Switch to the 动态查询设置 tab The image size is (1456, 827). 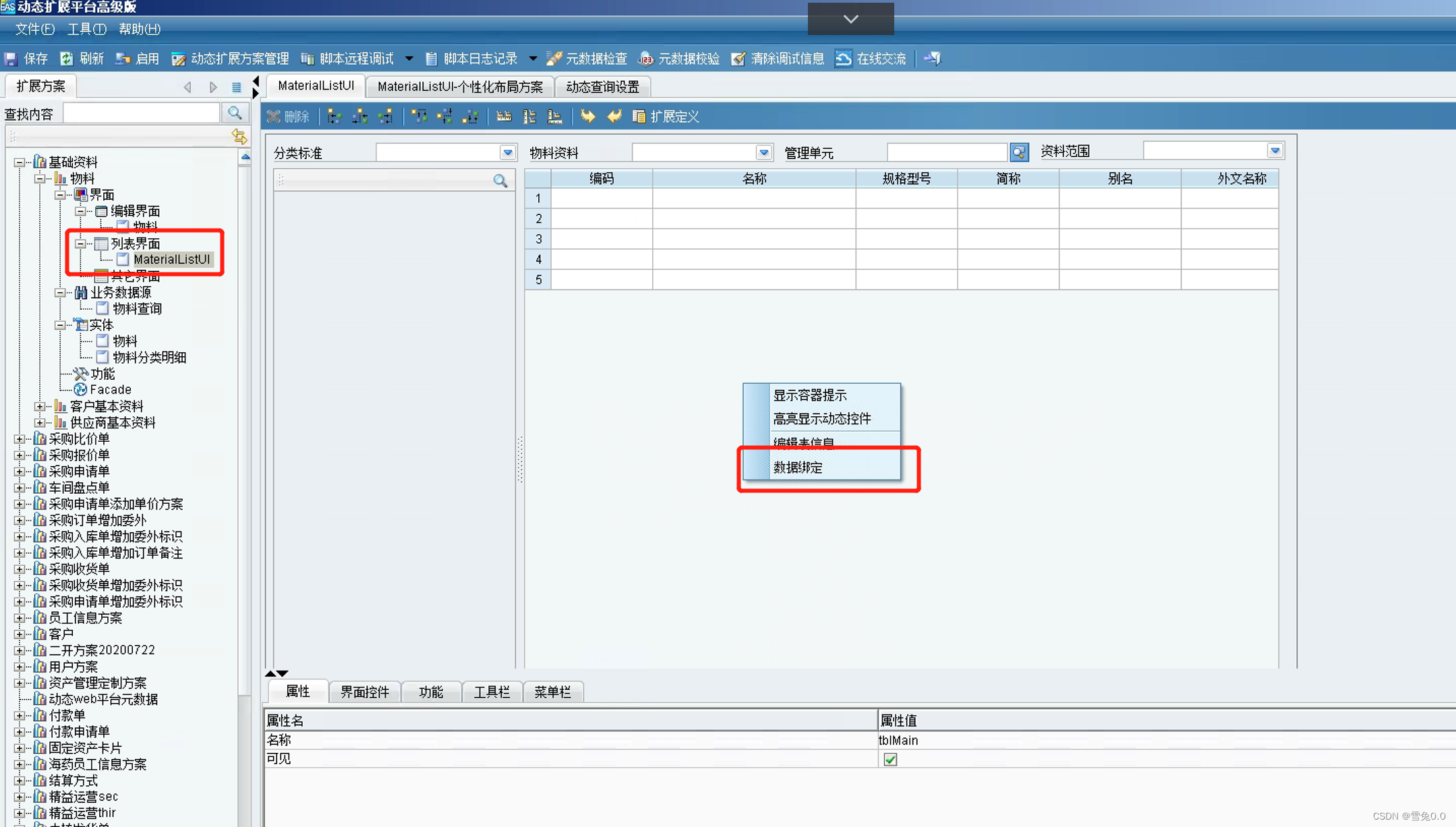602,87
